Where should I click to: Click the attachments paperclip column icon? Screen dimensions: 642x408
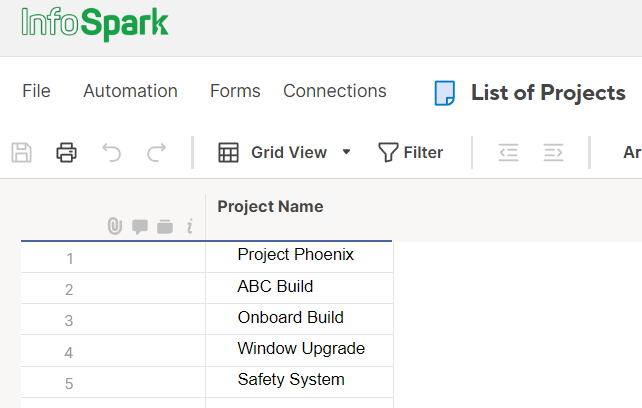[115, 227]
